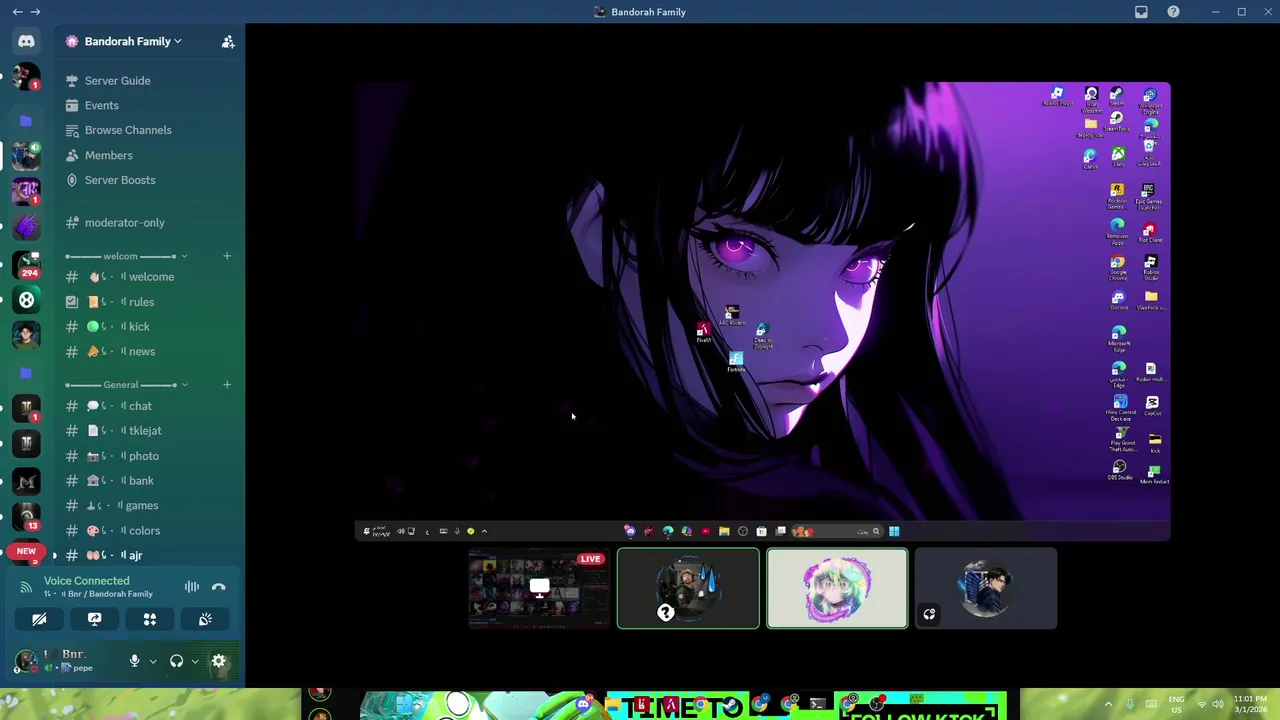The height and width of the screenshot is (720, 1280).
Task: Open the rules channel
Action: [x=146, y=302]
